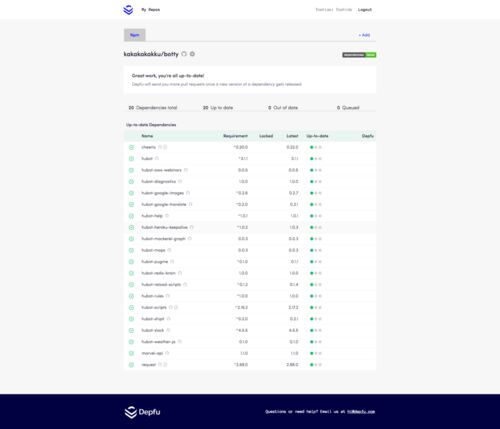Click the requirement version in the hubot-scripts row
Screen dimensions: 500x429
pos(241,307)
